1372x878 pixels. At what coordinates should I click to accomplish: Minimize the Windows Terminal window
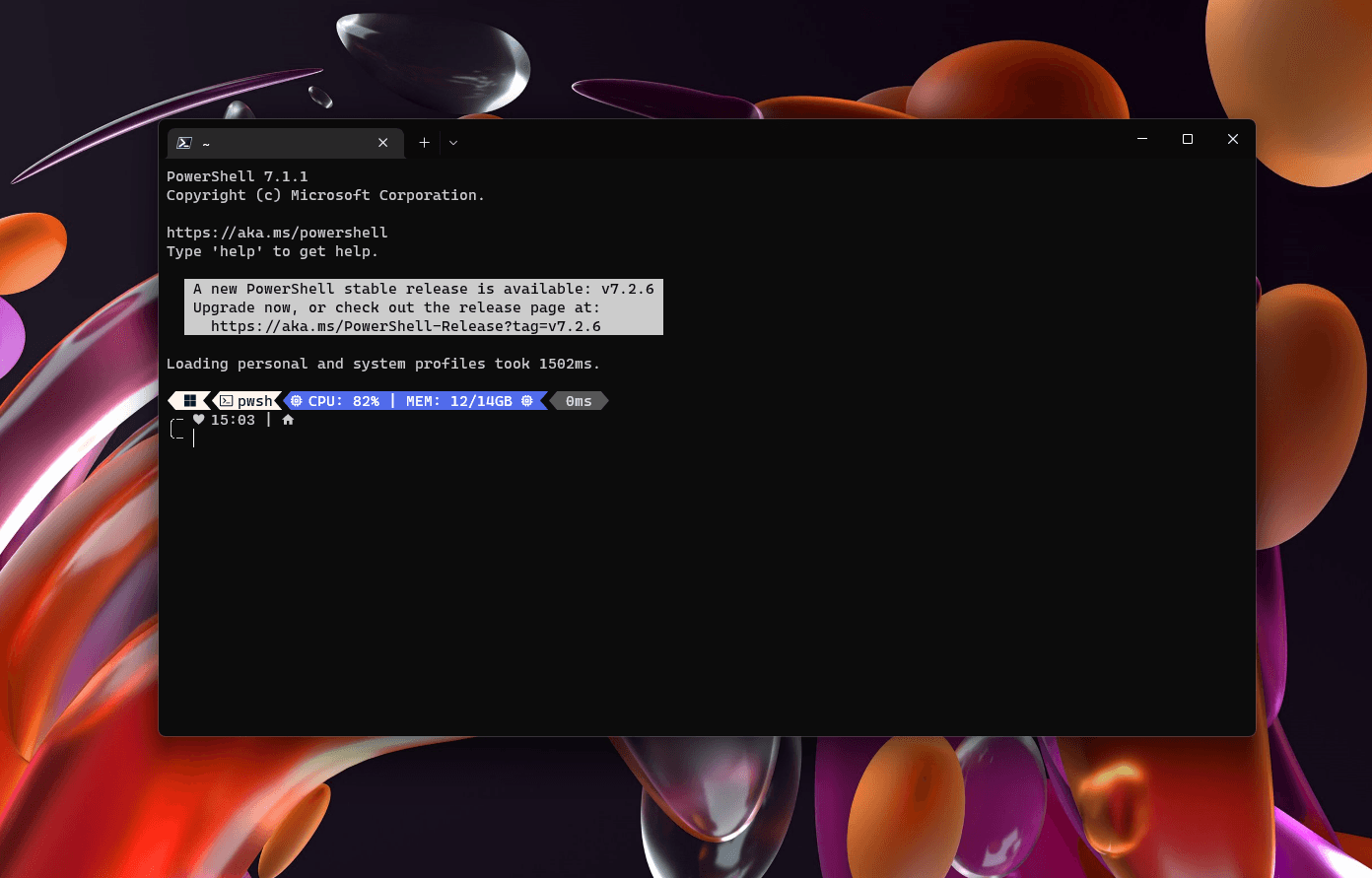1142,139
